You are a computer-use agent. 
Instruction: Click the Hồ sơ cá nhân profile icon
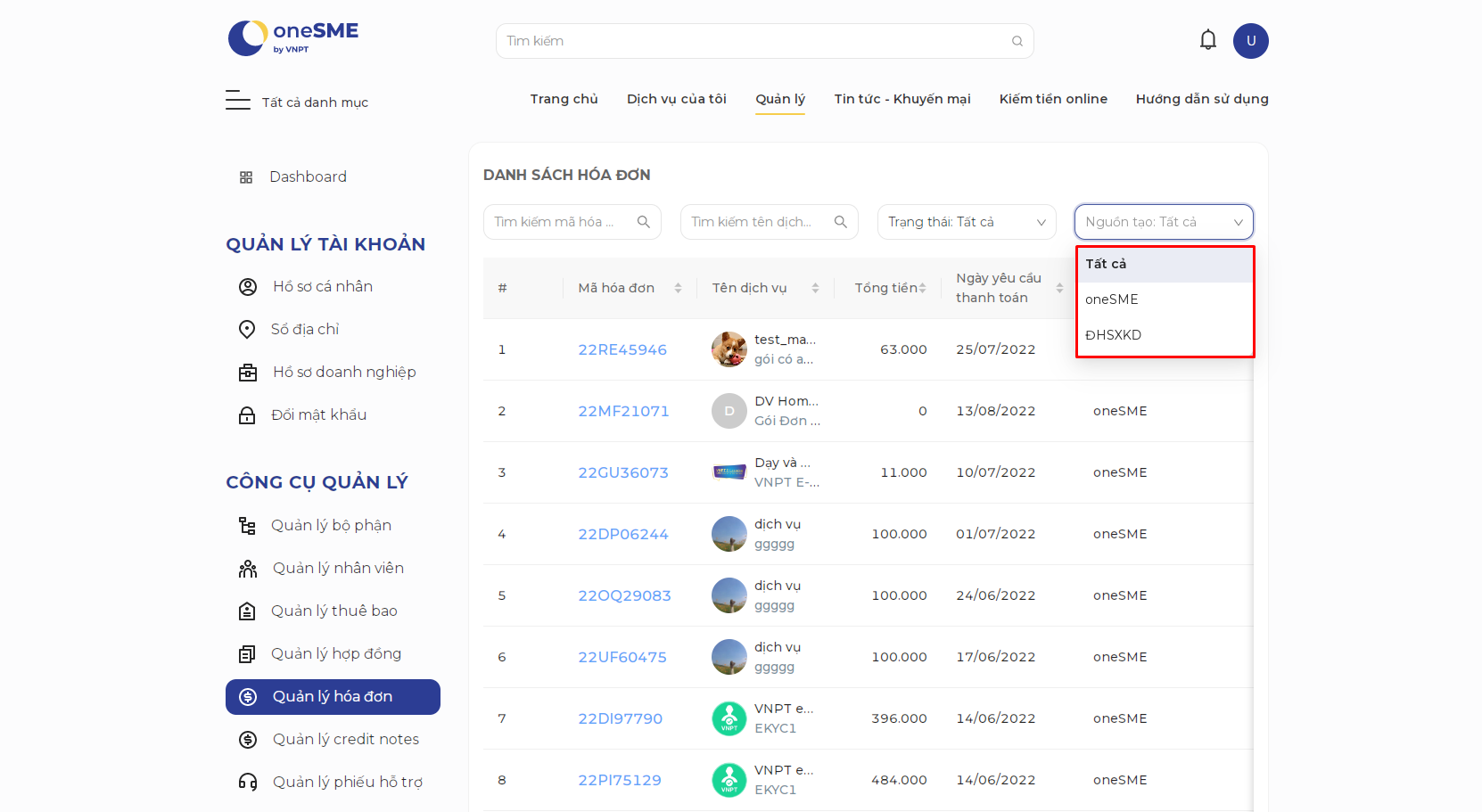pos(248,287)
